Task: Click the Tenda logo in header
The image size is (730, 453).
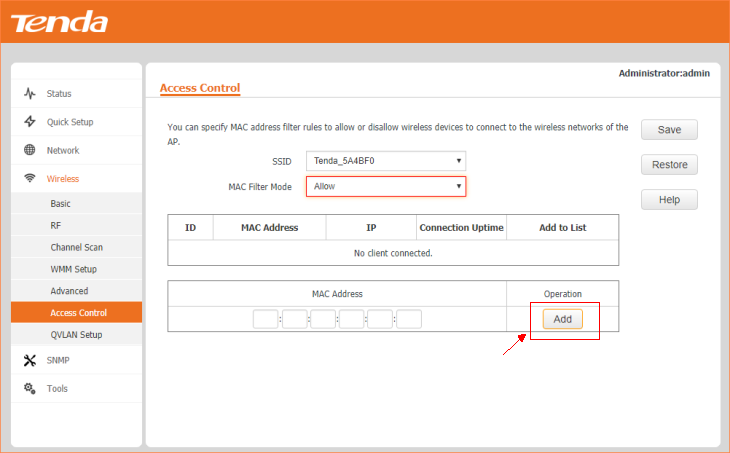Action: pyautogui.click(x=59, y=22)
